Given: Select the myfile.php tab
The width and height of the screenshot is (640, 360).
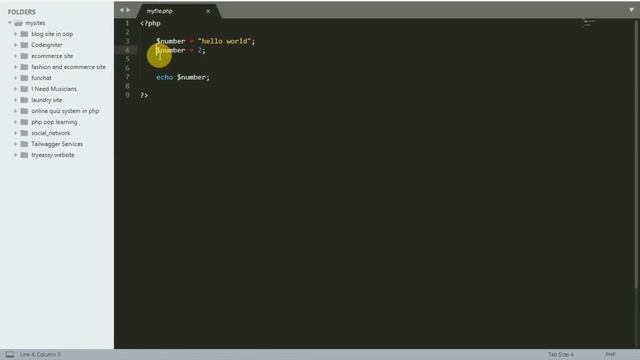Looking at the screenshot, I should point(178,11).
